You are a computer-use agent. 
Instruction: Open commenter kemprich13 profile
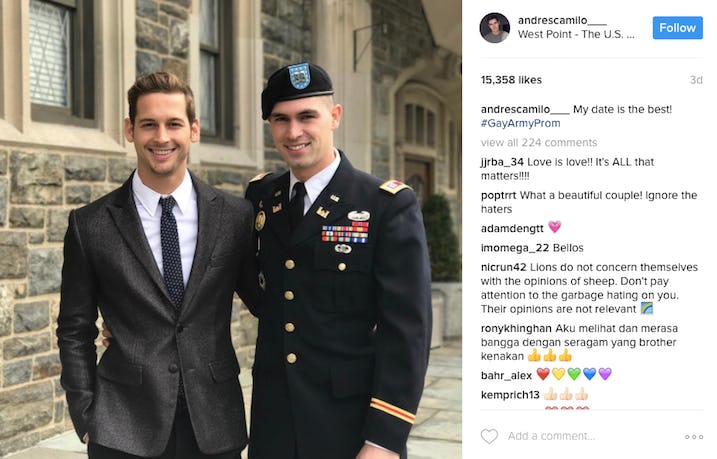pyautogui.click(x=510, y=395)
